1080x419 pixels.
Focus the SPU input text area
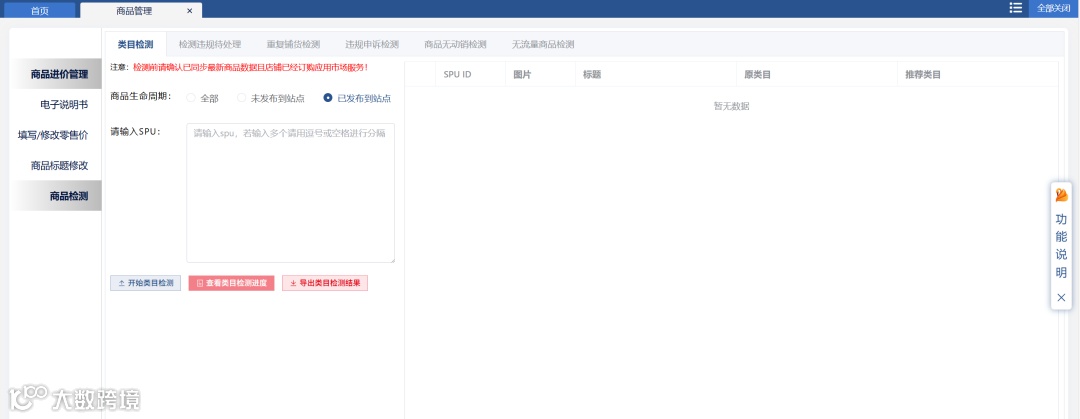[291, 193]
